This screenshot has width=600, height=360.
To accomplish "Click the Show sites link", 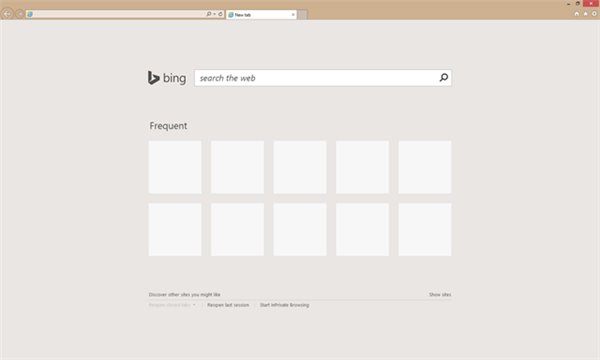I will point(440,295).
